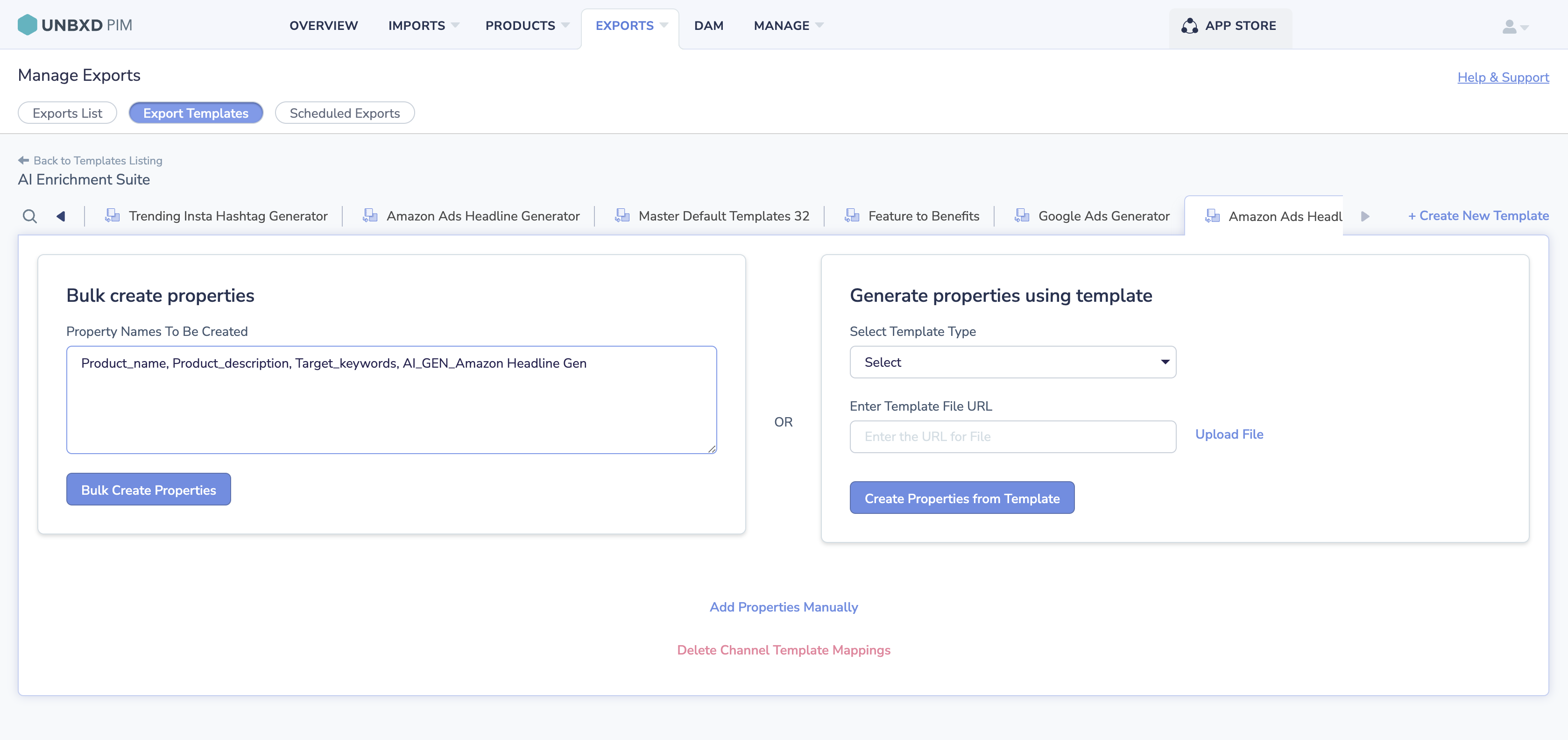1568x740 pixels.
Task: Expand the Manage dropdown menu
Action: (x=788, y=26)
